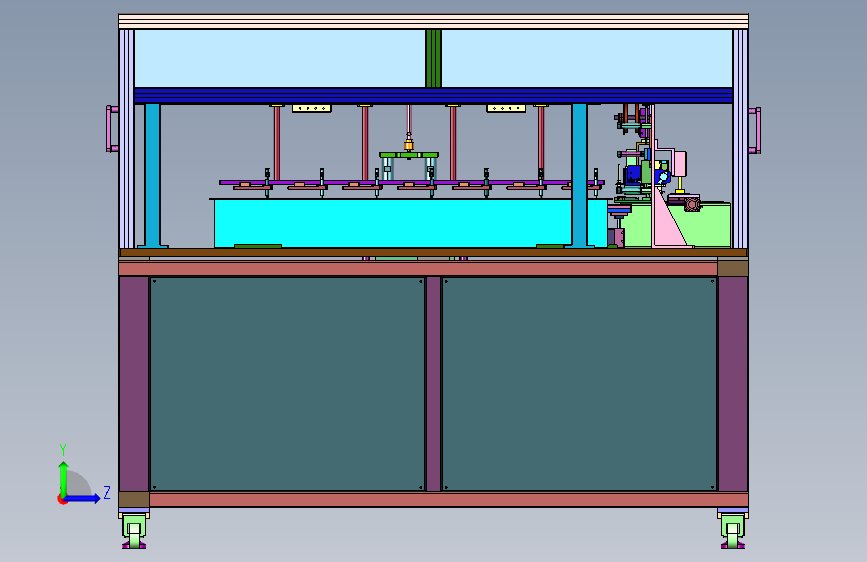Pick the right cream label plate under the beam

pyautogui.click(x=506, y=108)
